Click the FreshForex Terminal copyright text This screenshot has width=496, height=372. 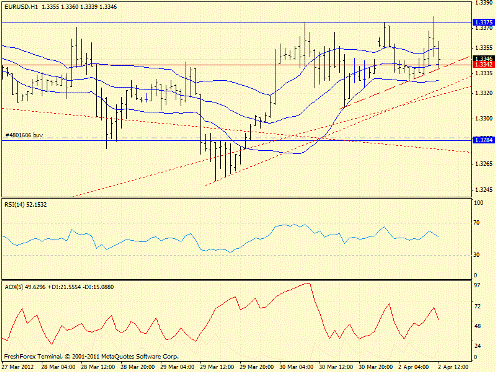[91, 356]
